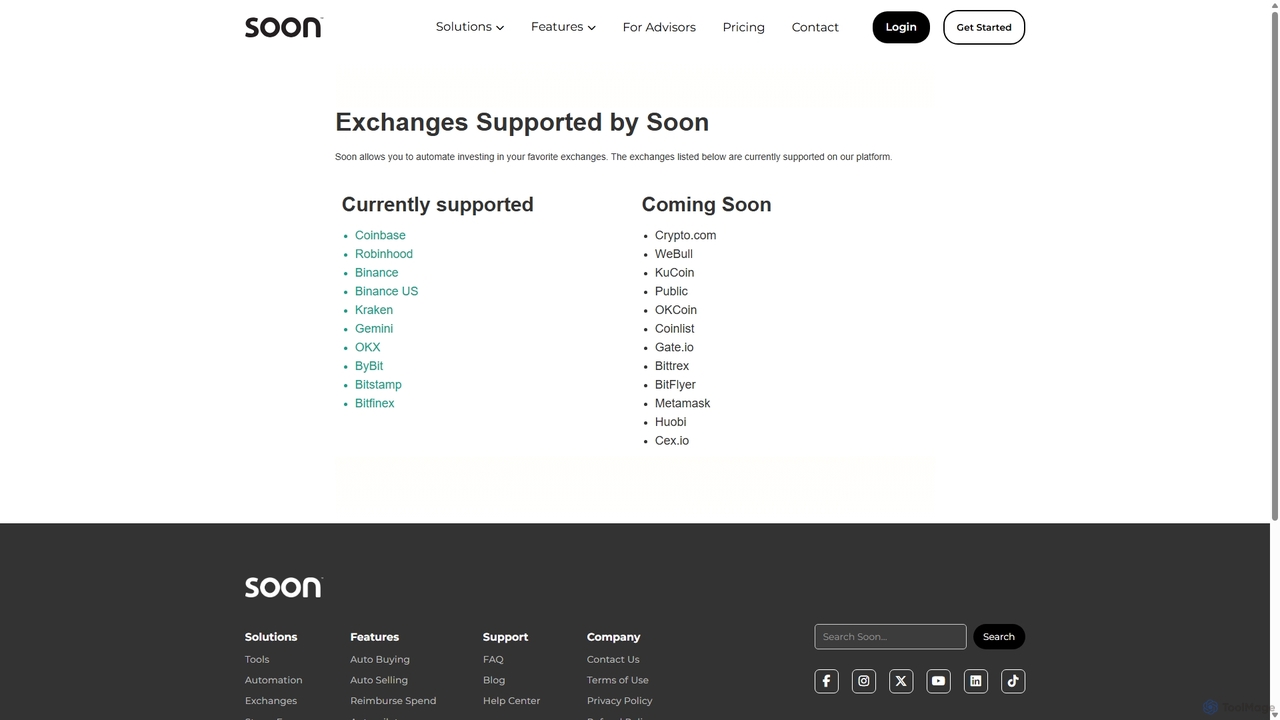Expand the Features dropdown menu
1280x720 pixels.
point(563,27)
